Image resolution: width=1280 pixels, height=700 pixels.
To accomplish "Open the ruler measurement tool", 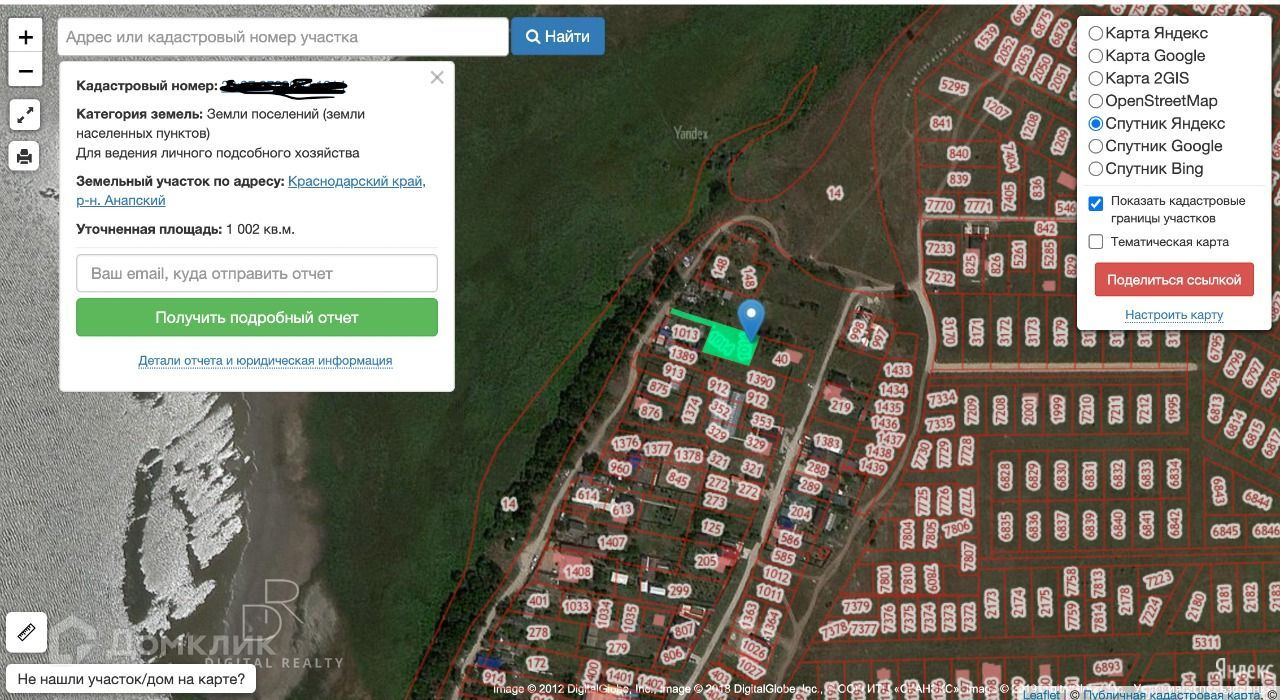I will click(26, 632).
